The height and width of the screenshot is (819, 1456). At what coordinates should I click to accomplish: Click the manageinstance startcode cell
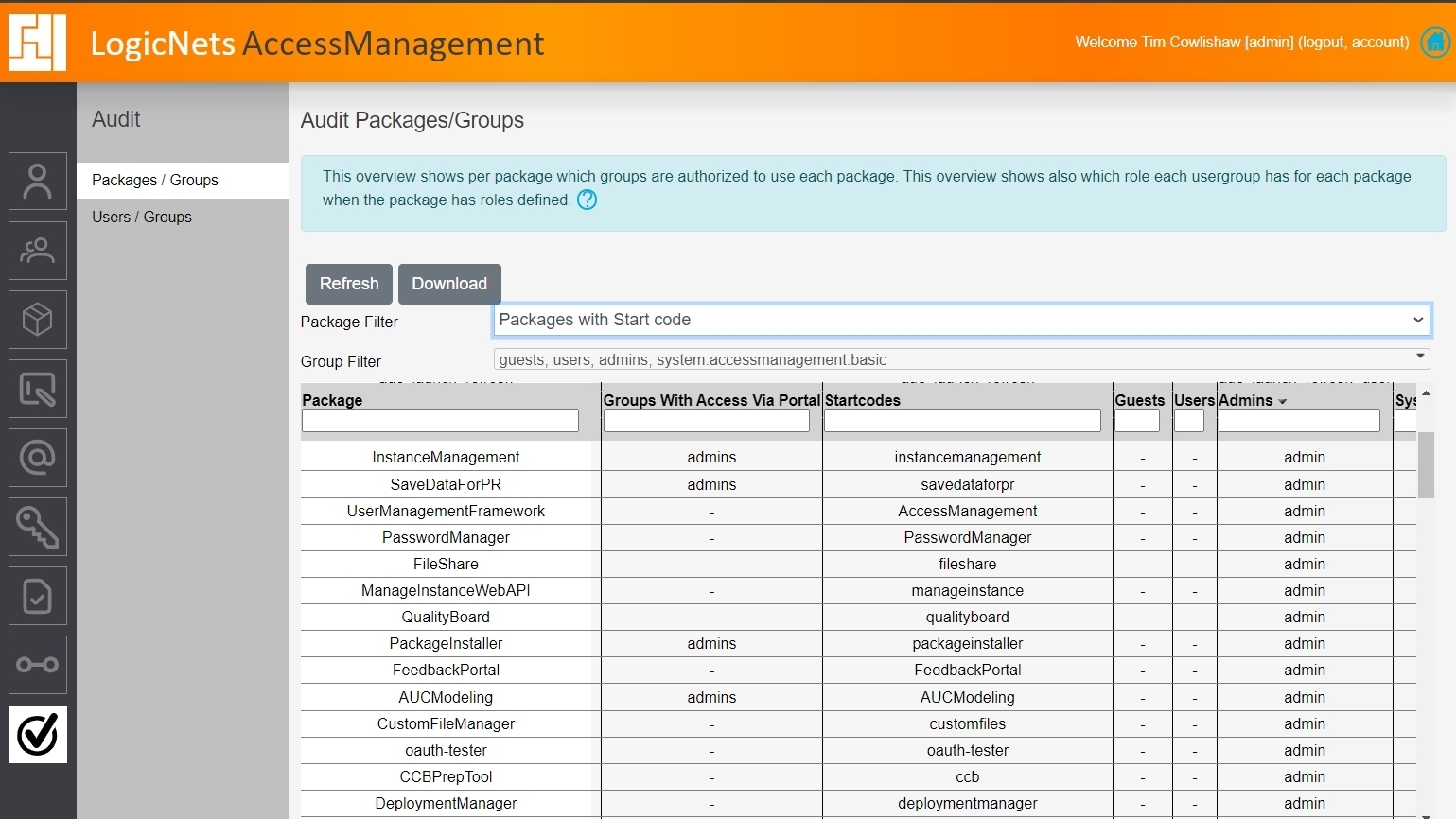967,590
